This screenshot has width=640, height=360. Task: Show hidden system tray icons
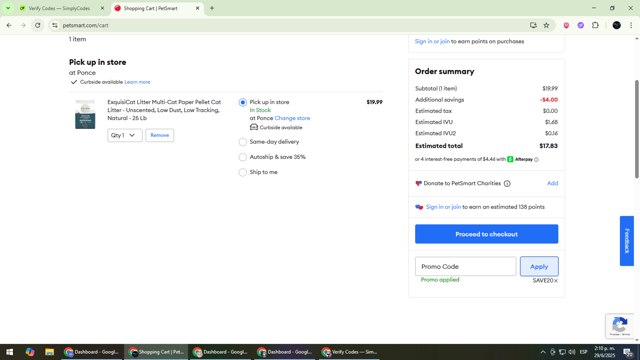click(543, 352)
